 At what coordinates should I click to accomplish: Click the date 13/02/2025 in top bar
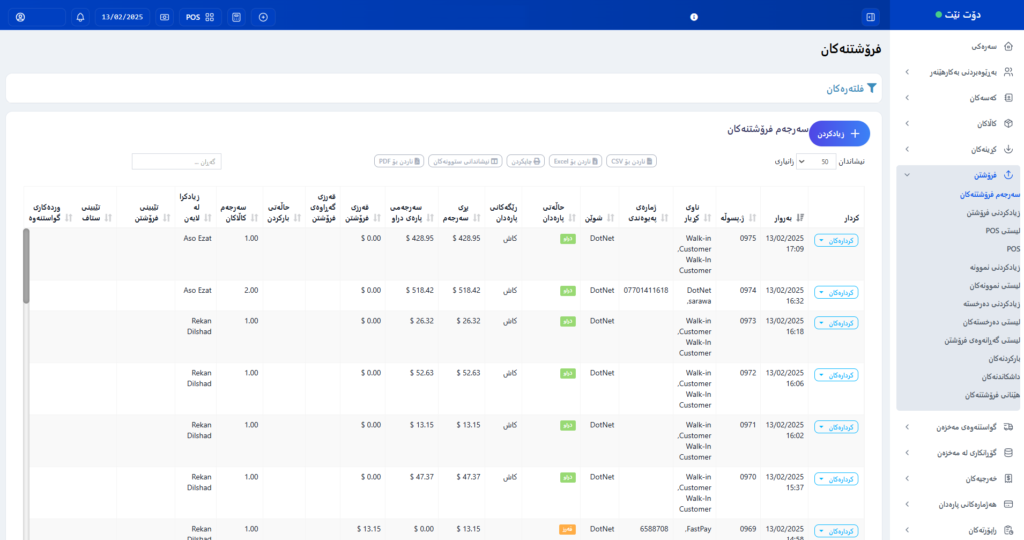tap(122, 17)
